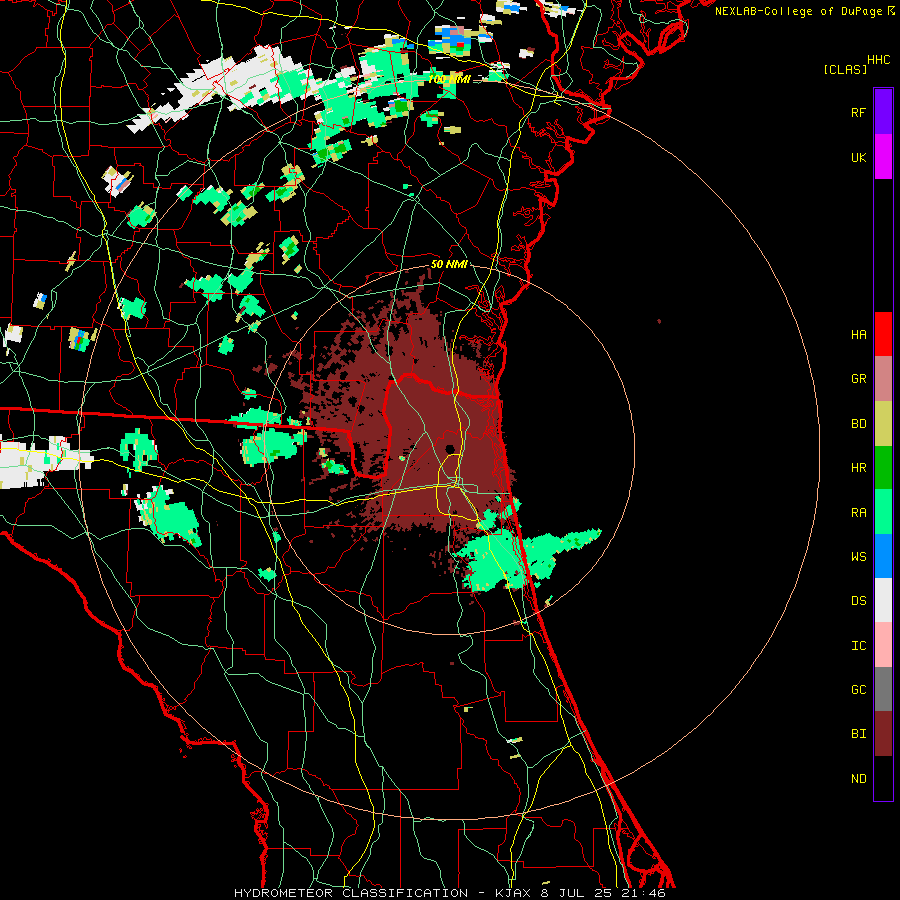Click the 100 NMI range ring label
Image resolution: width=900 pixels, height=900 pixels.
449,79
